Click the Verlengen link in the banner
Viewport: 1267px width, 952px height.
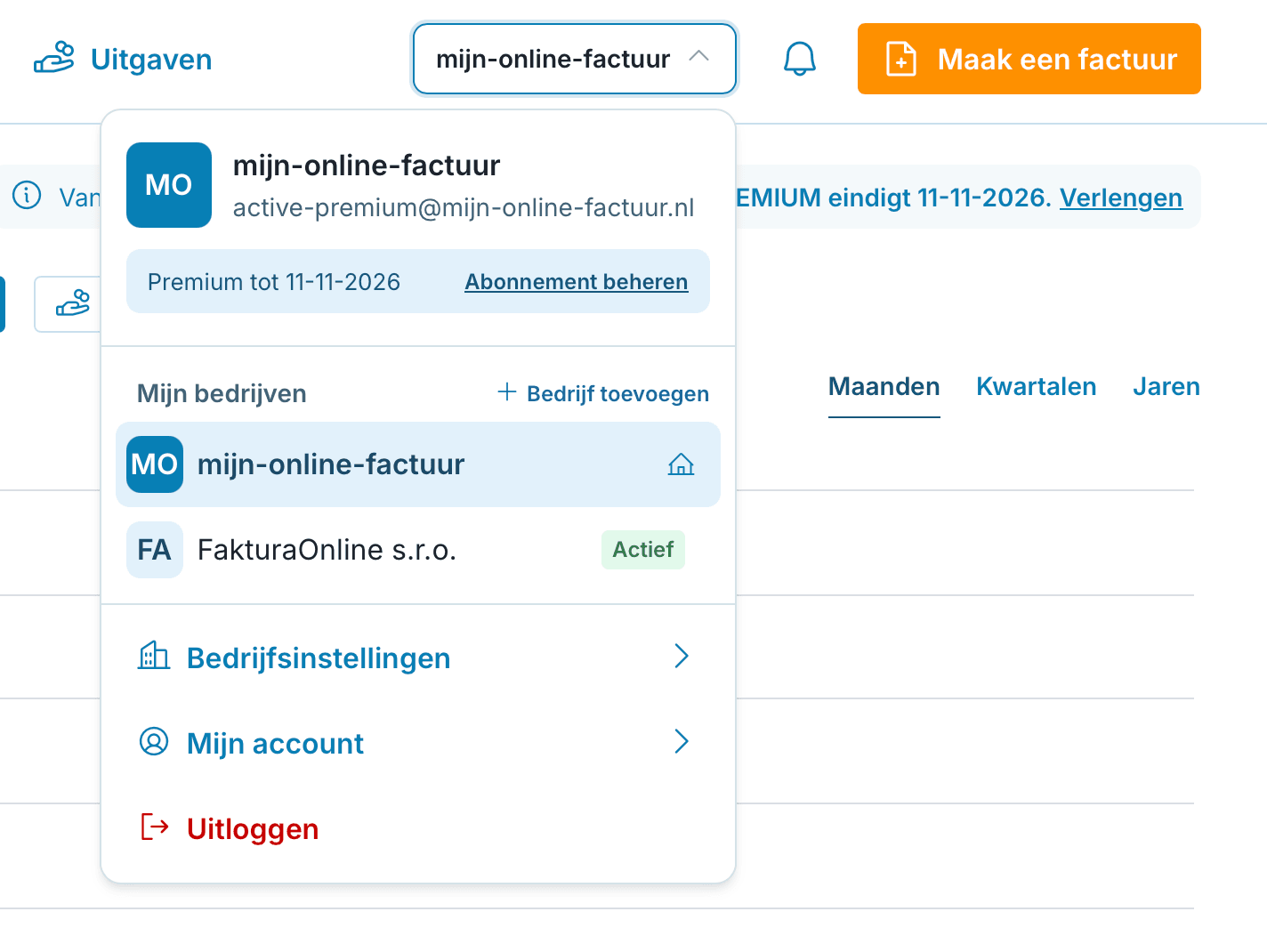[x=1121, y=198]
